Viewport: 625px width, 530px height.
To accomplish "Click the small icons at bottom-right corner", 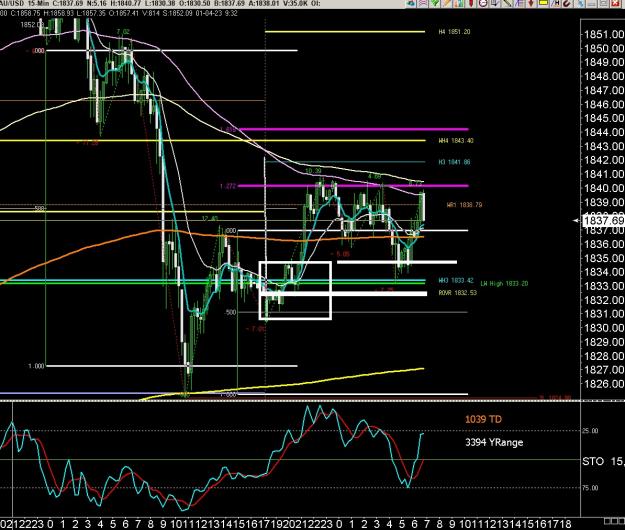I will (614, 521).
